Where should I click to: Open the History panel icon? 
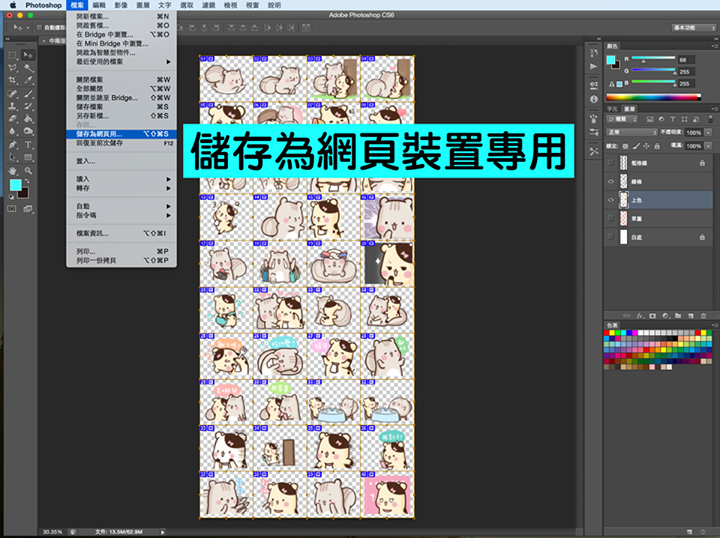coord(594,53)
